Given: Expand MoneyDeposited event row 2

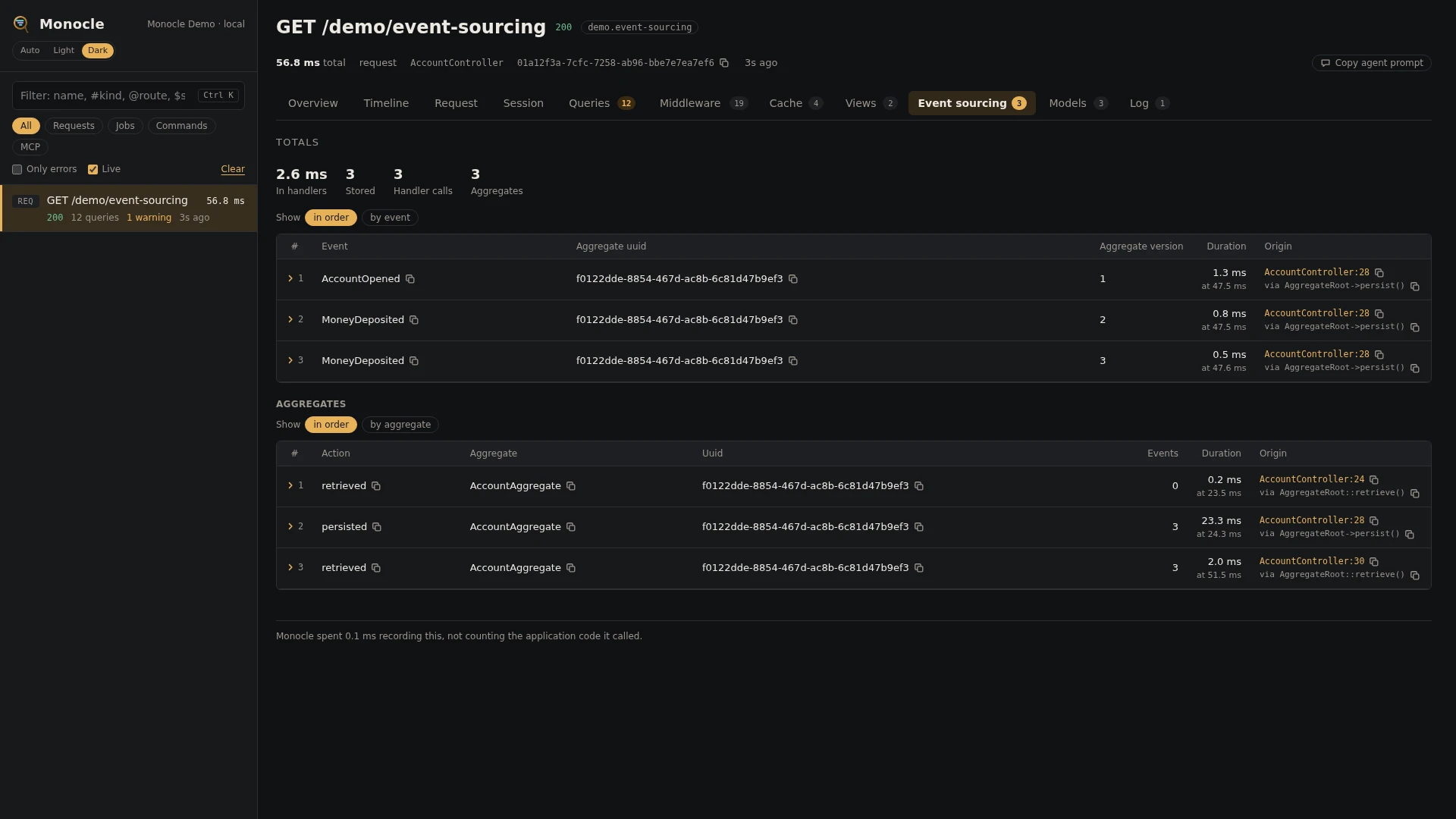Looking at the screenshot, I should pos(290,320).
